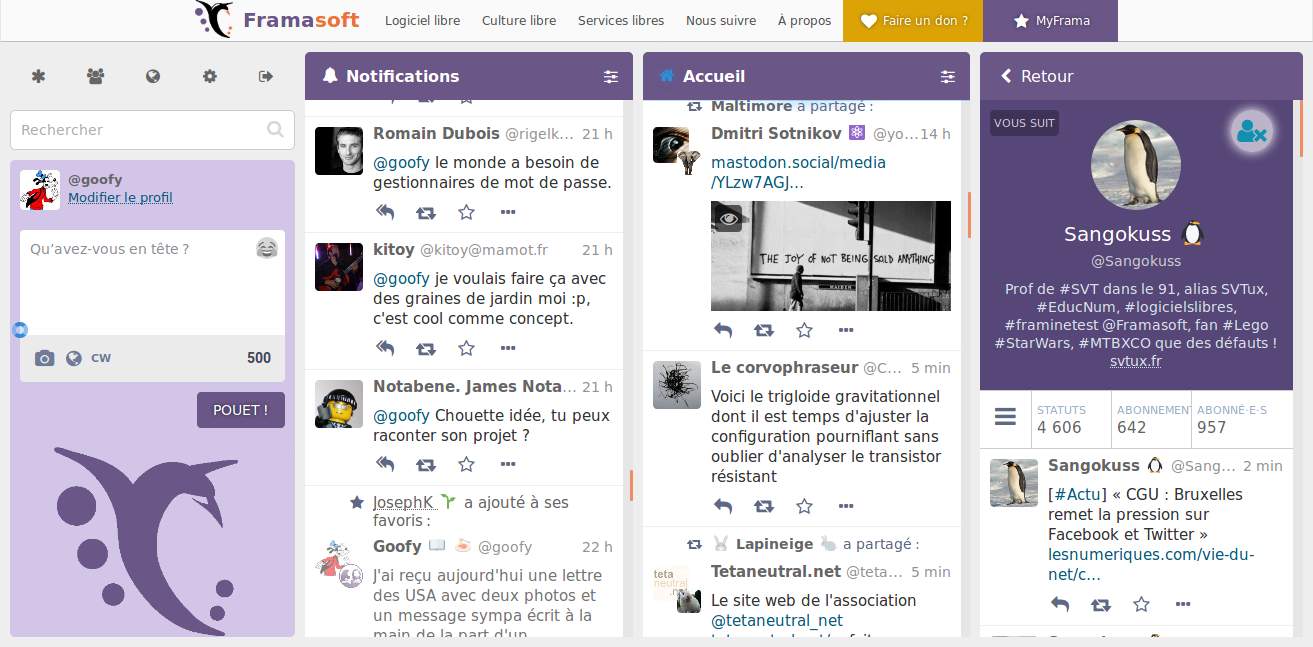Open the svtux.fr link

click(1136, 361)
